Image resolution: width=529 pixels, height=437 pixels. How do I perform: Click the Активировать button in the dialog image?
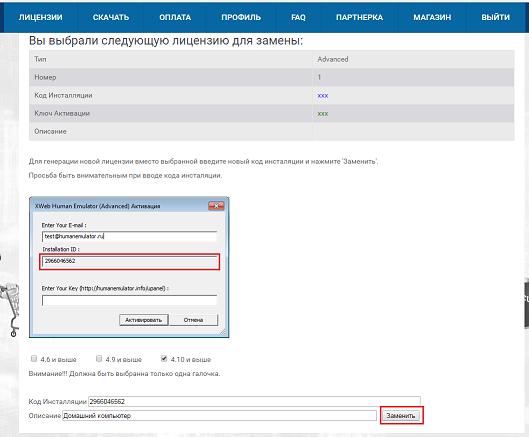click(x=143, y=320)
